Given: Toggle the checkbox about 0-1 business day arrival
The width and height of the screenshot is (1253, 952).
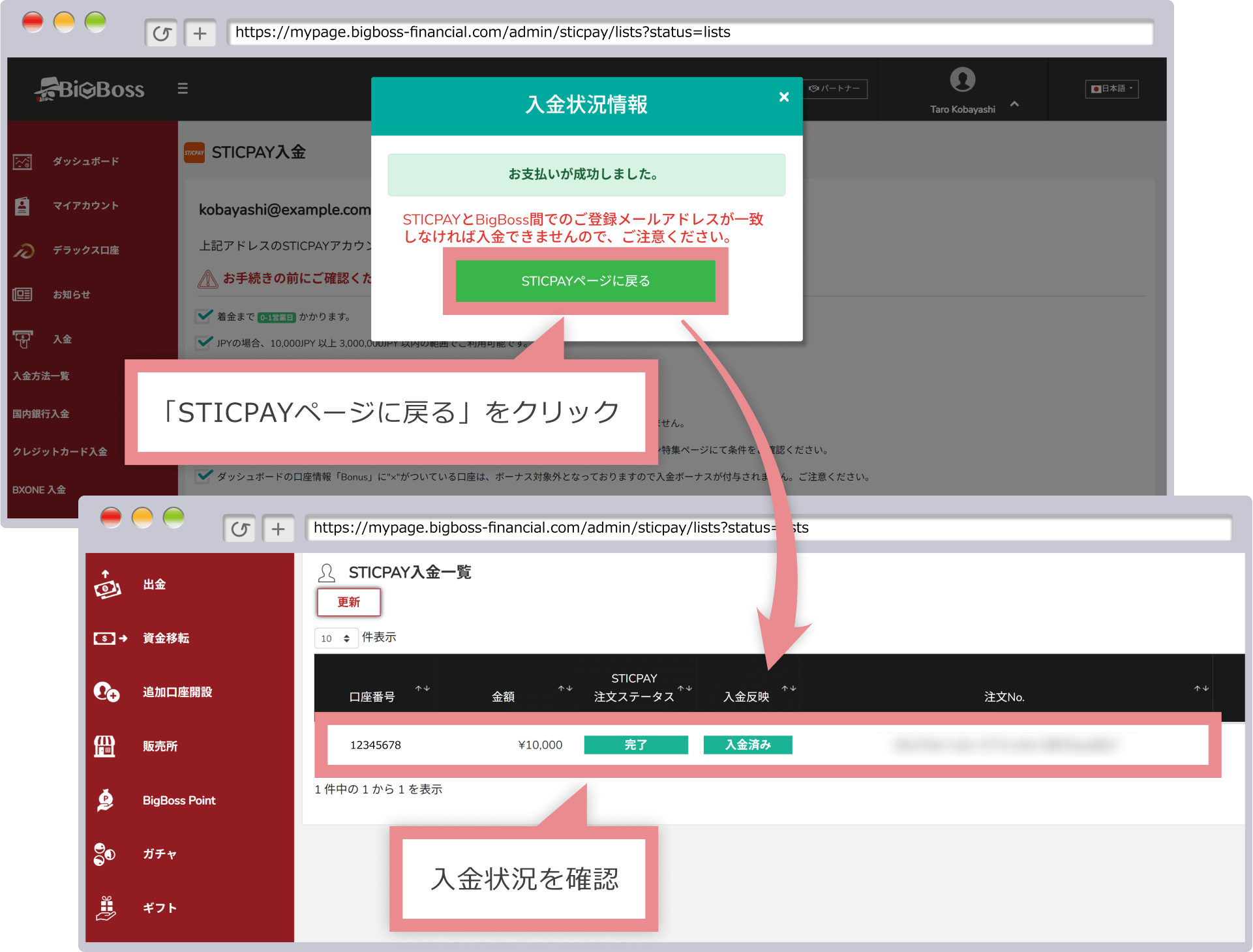Looking at the screenshot, I should point(204,316).
